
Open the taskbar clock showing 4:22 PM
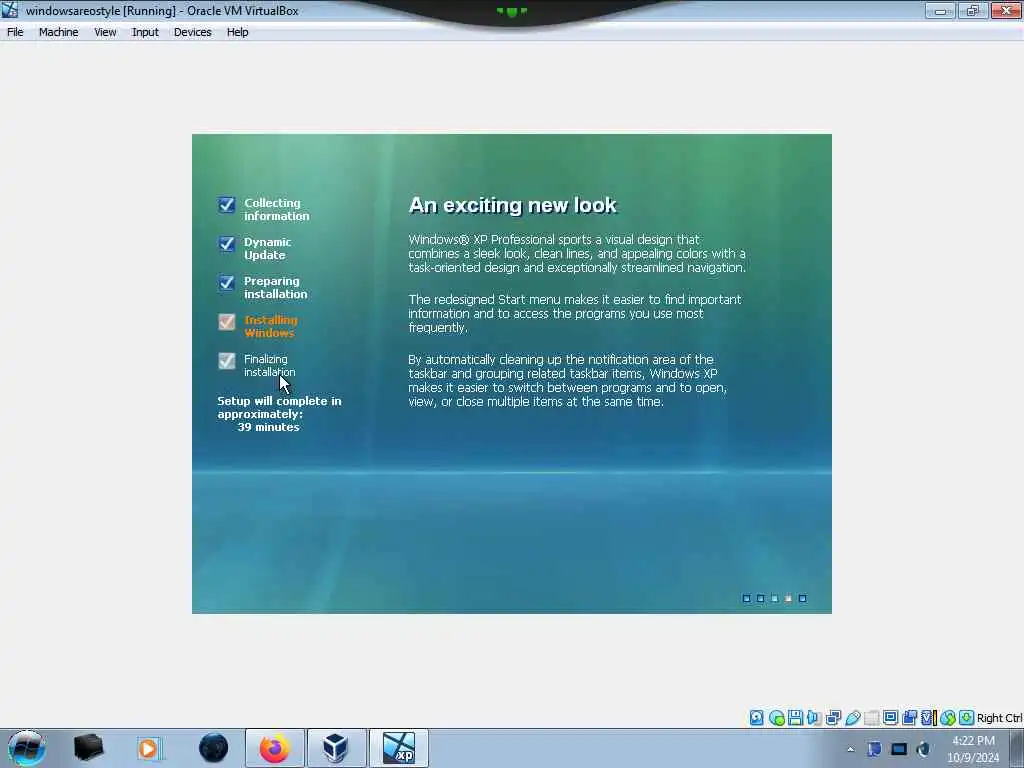tap(973, 749)
